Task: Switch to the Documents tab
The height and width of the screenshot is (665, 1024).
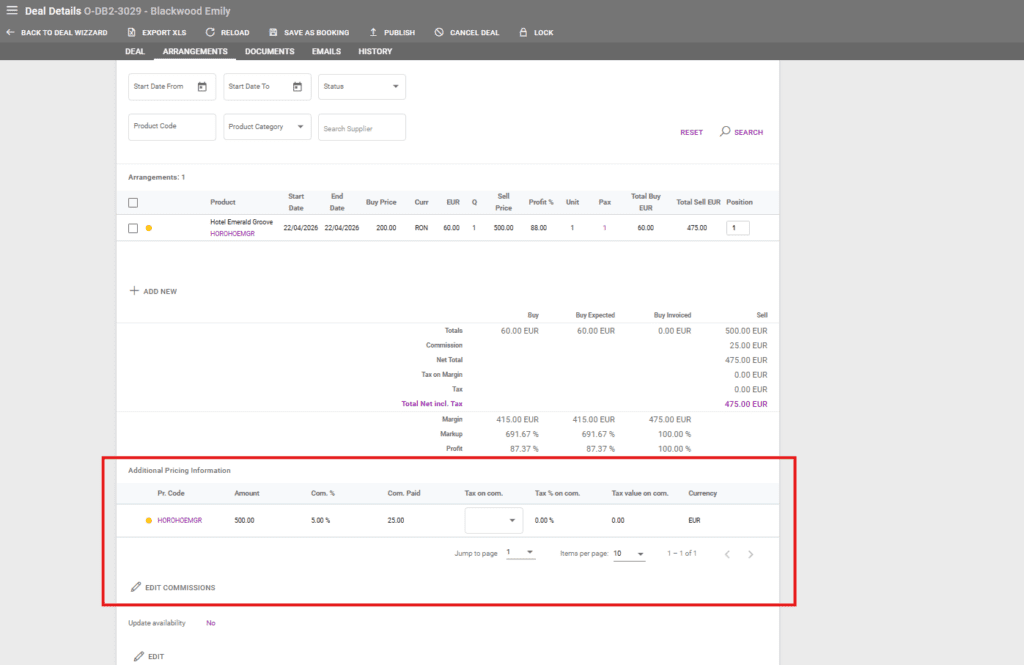Action: point(269,51)
